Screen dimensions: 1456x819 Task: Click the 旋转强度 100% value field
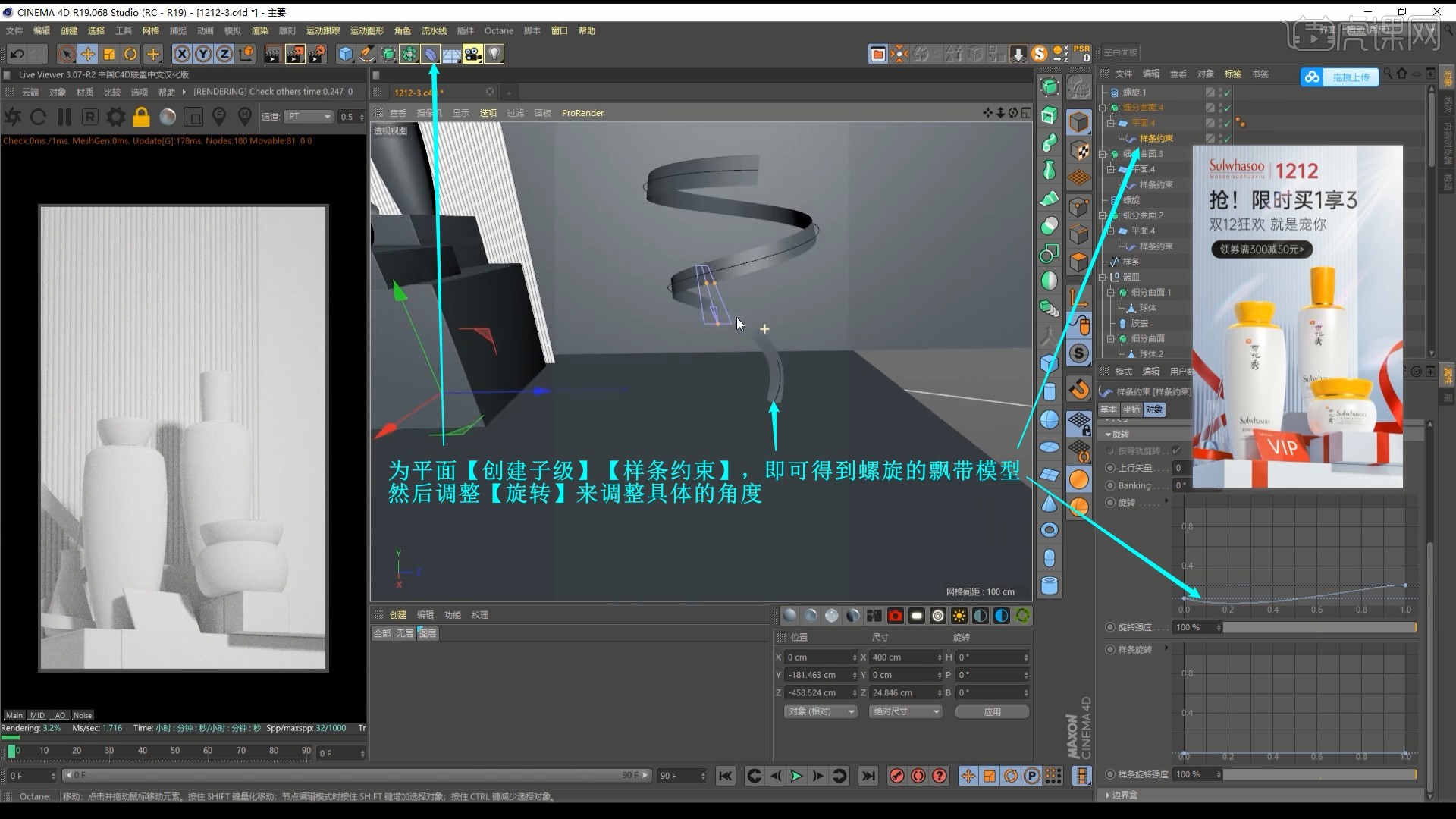(x=1197, y=627)
